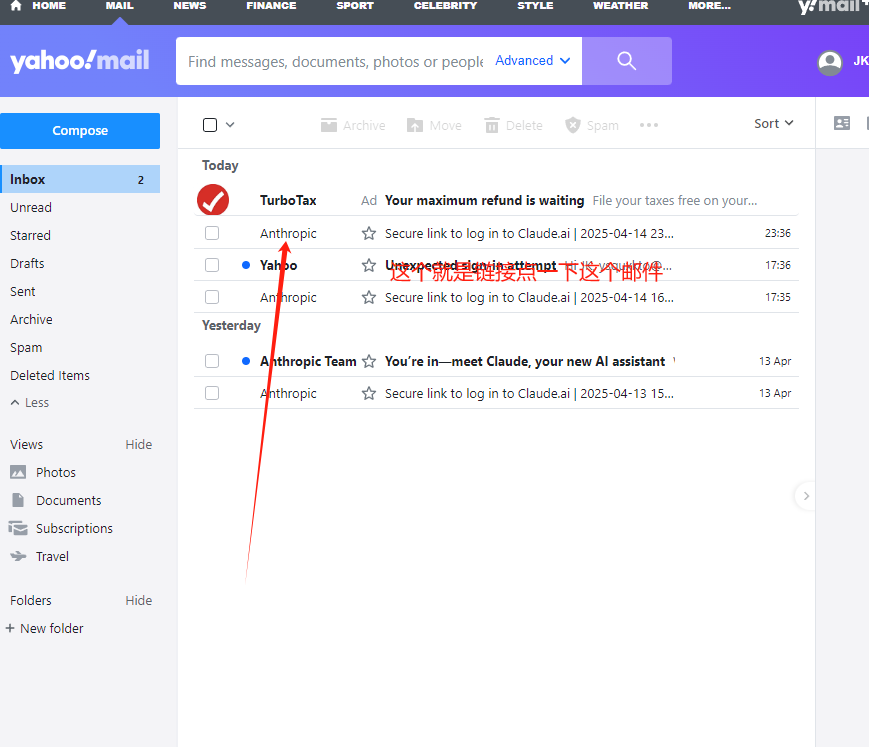Open the select-all dropdown arrow

tap(230, 125)
